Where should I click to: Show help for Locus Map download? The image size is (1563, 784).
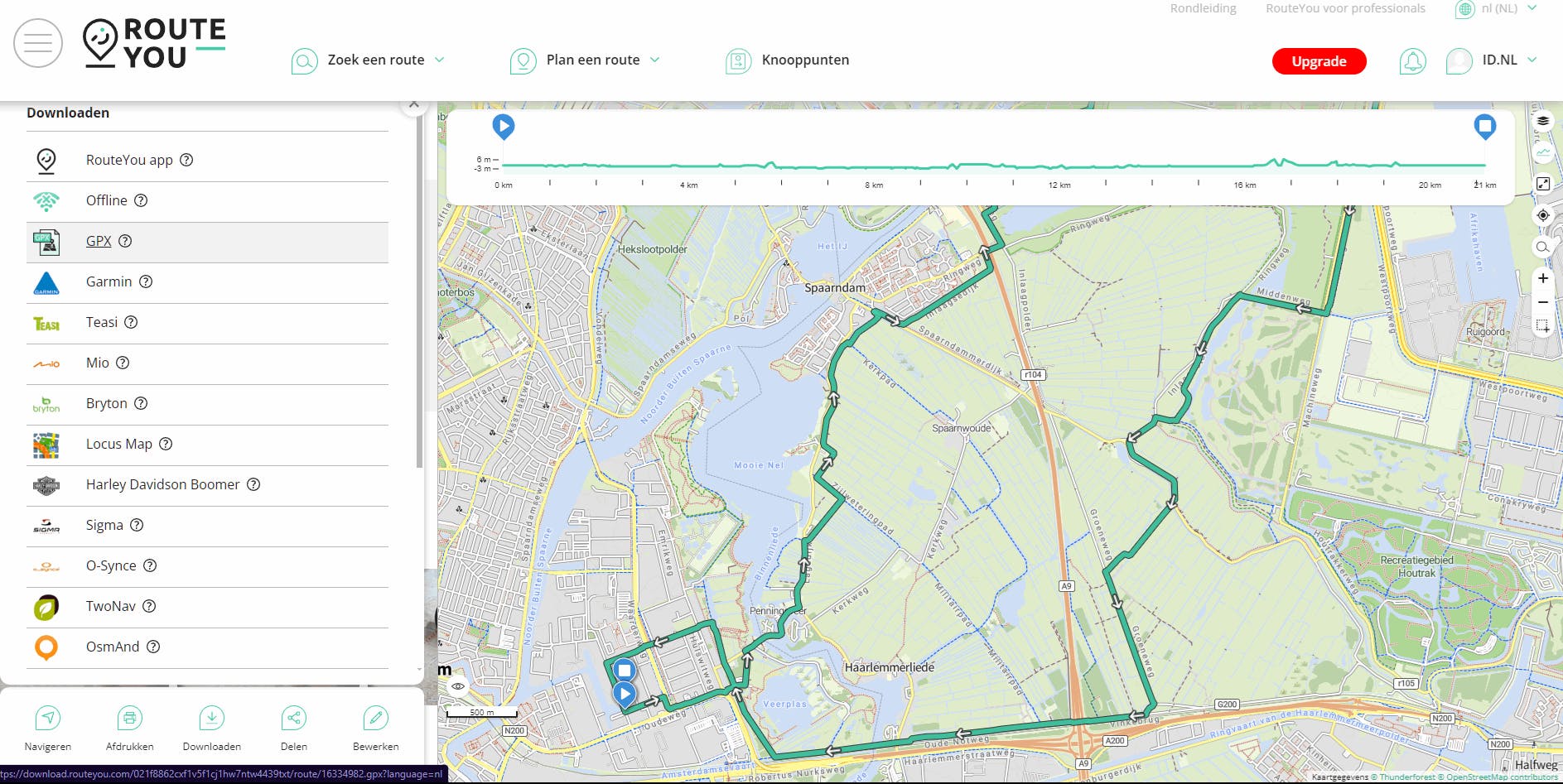[166, 444]
